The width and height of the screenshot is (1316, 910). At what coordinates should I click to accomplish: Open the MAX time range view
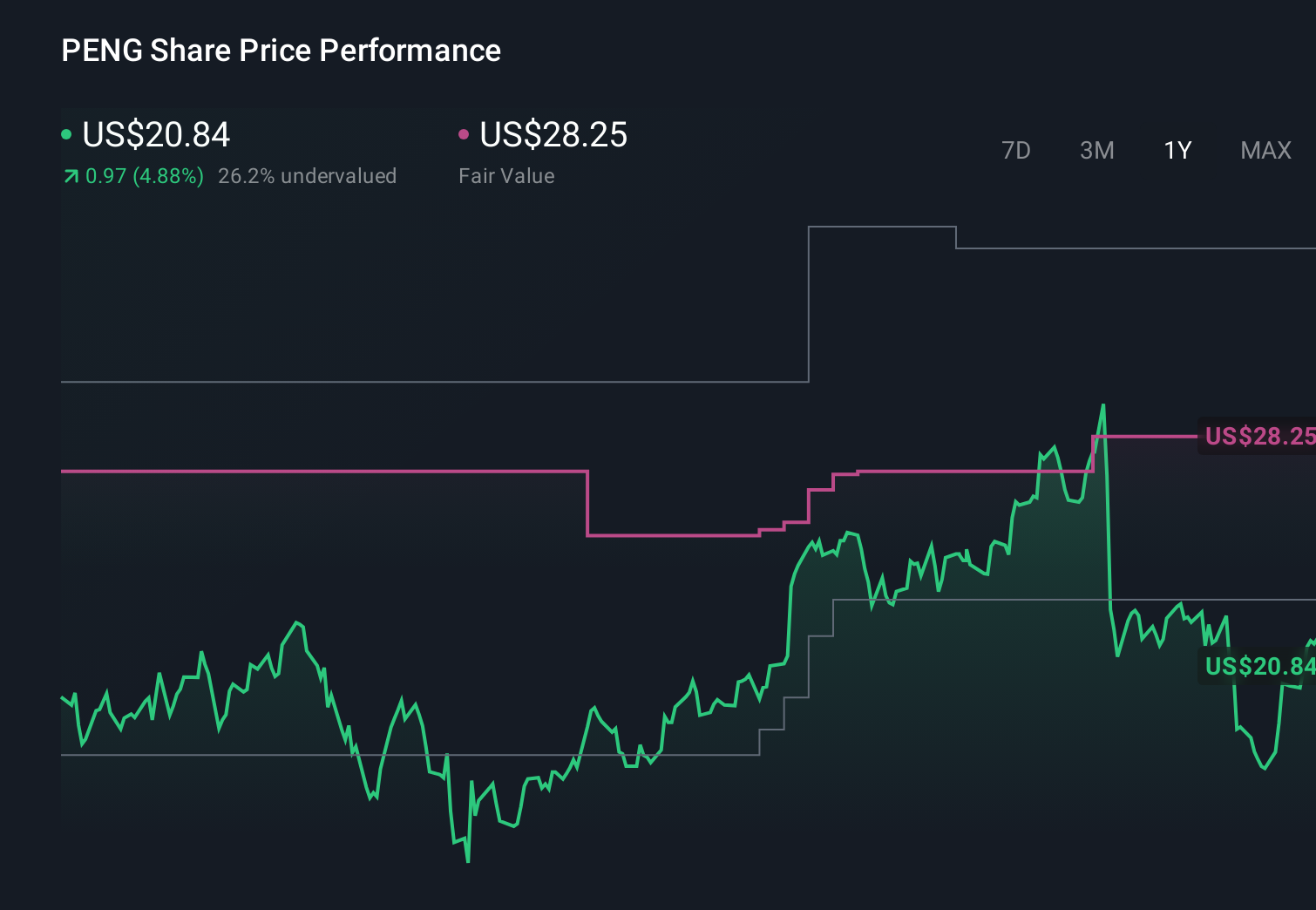(1265, 150)
